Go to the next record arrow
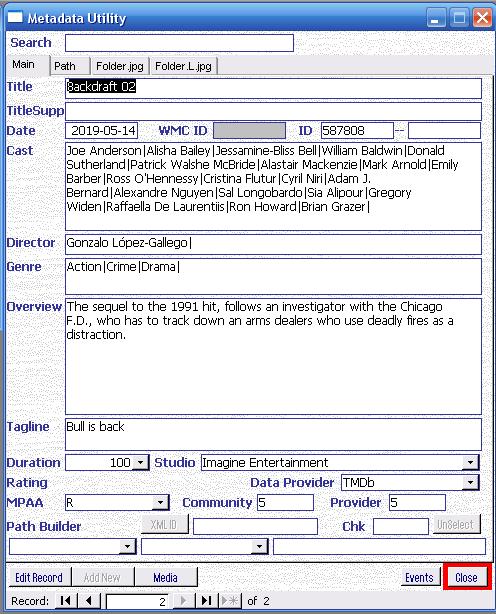Viewport: 496px width, 614px height. pyautogui.click(x=183, y=601)
